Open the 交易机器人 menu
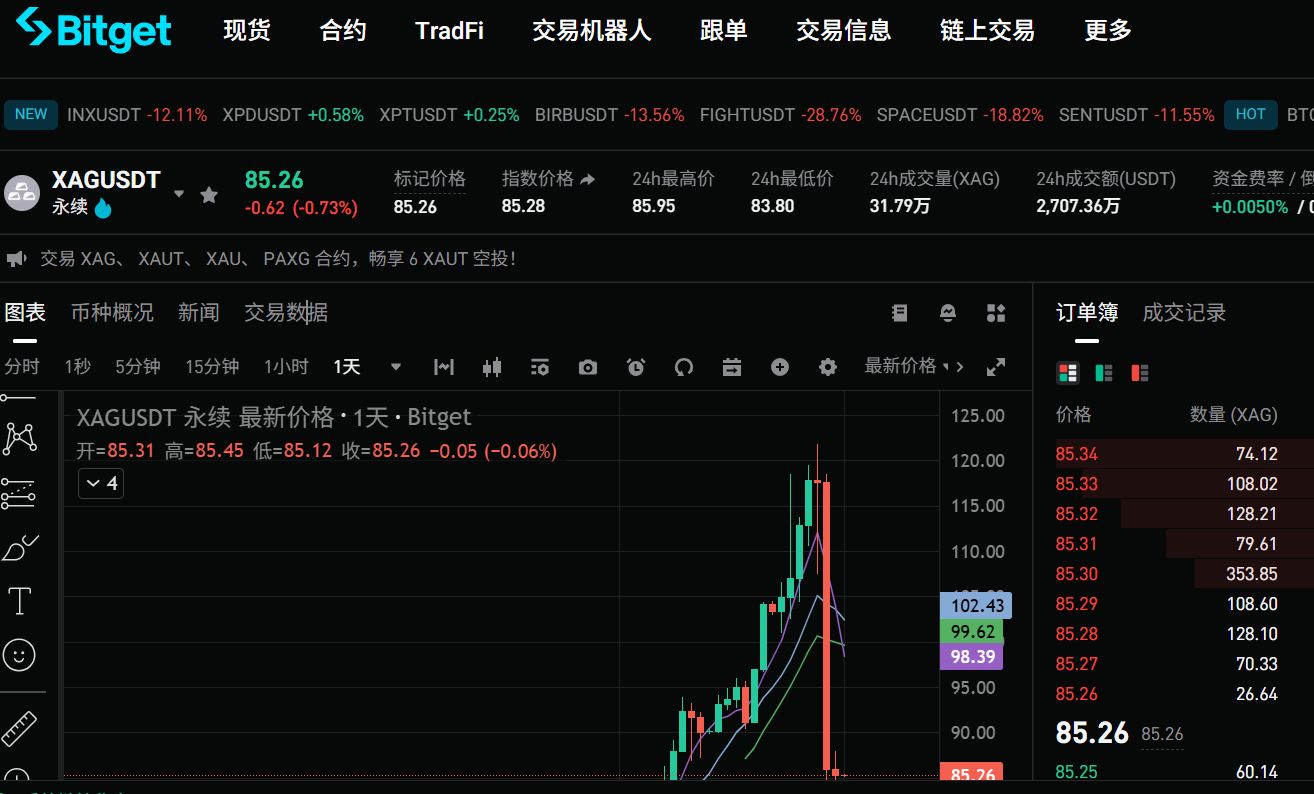 click(x=591, y=31)
